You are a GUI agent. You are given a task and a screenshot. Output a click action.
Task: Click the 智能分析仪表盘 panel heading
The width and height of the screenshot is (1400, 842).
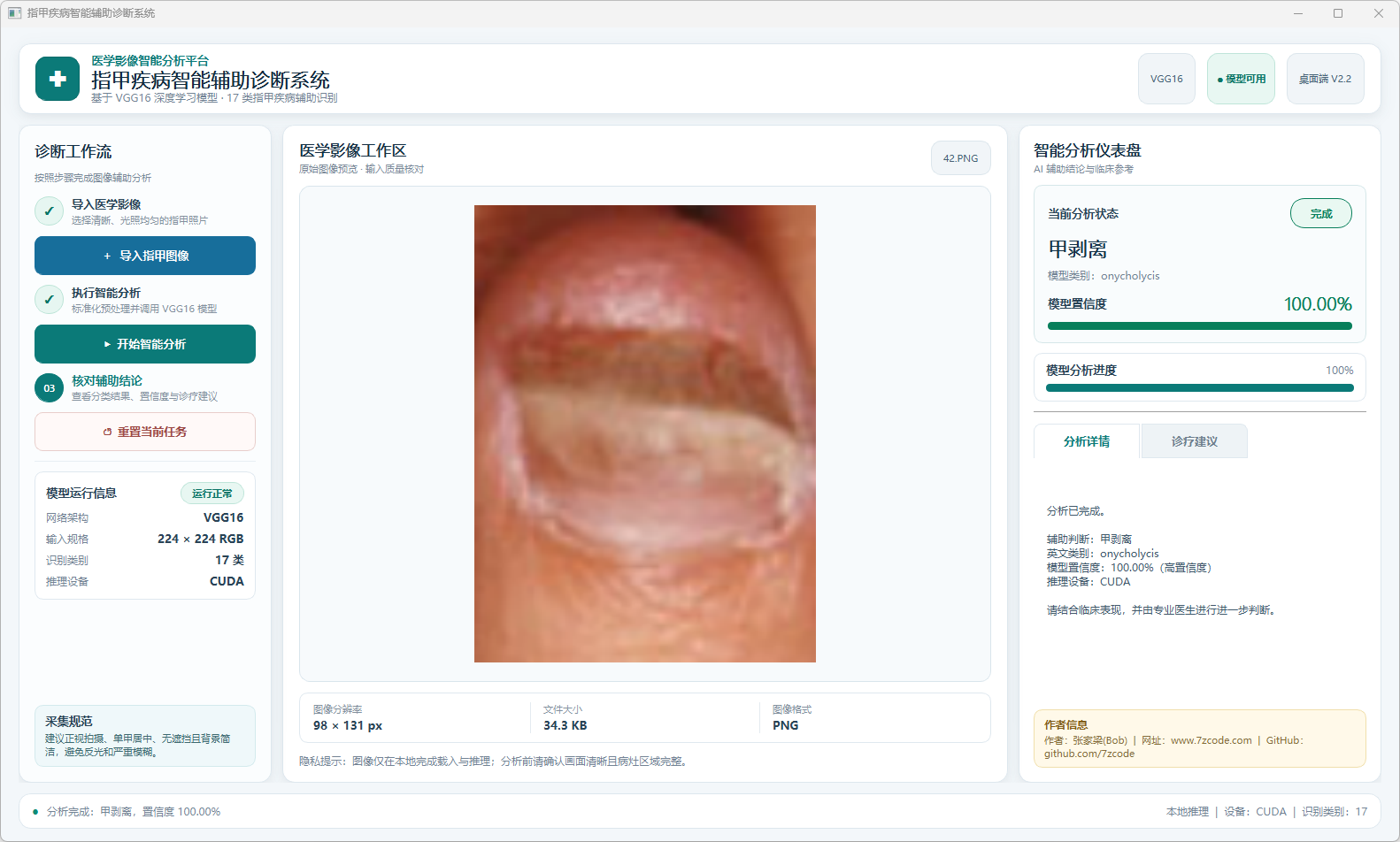point(1088,150)
